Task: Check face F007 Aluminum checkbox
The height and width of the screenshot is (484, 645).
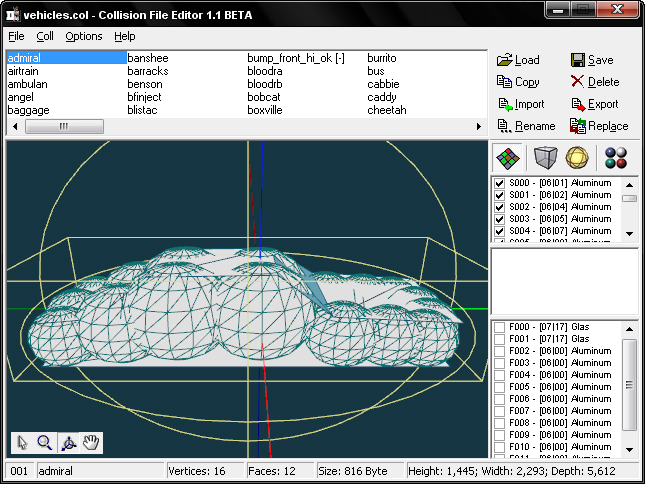Action: tap(499, 411)
